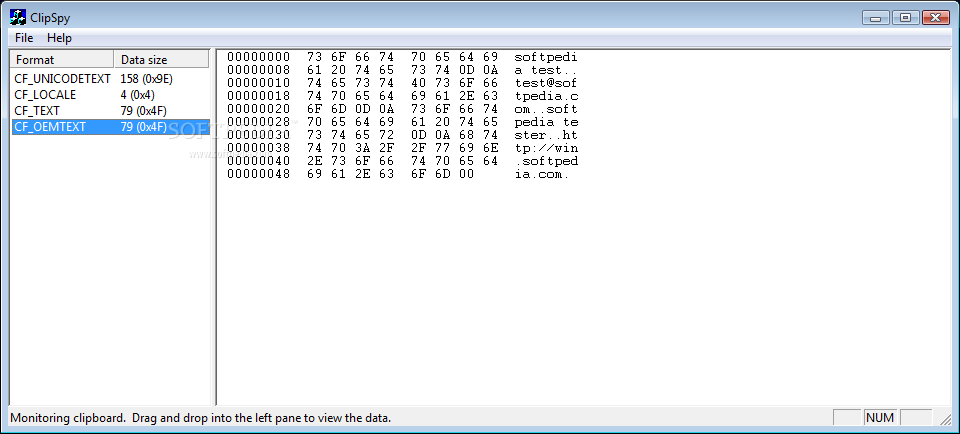Sort by the Data size column header

(x=162, y=59)
